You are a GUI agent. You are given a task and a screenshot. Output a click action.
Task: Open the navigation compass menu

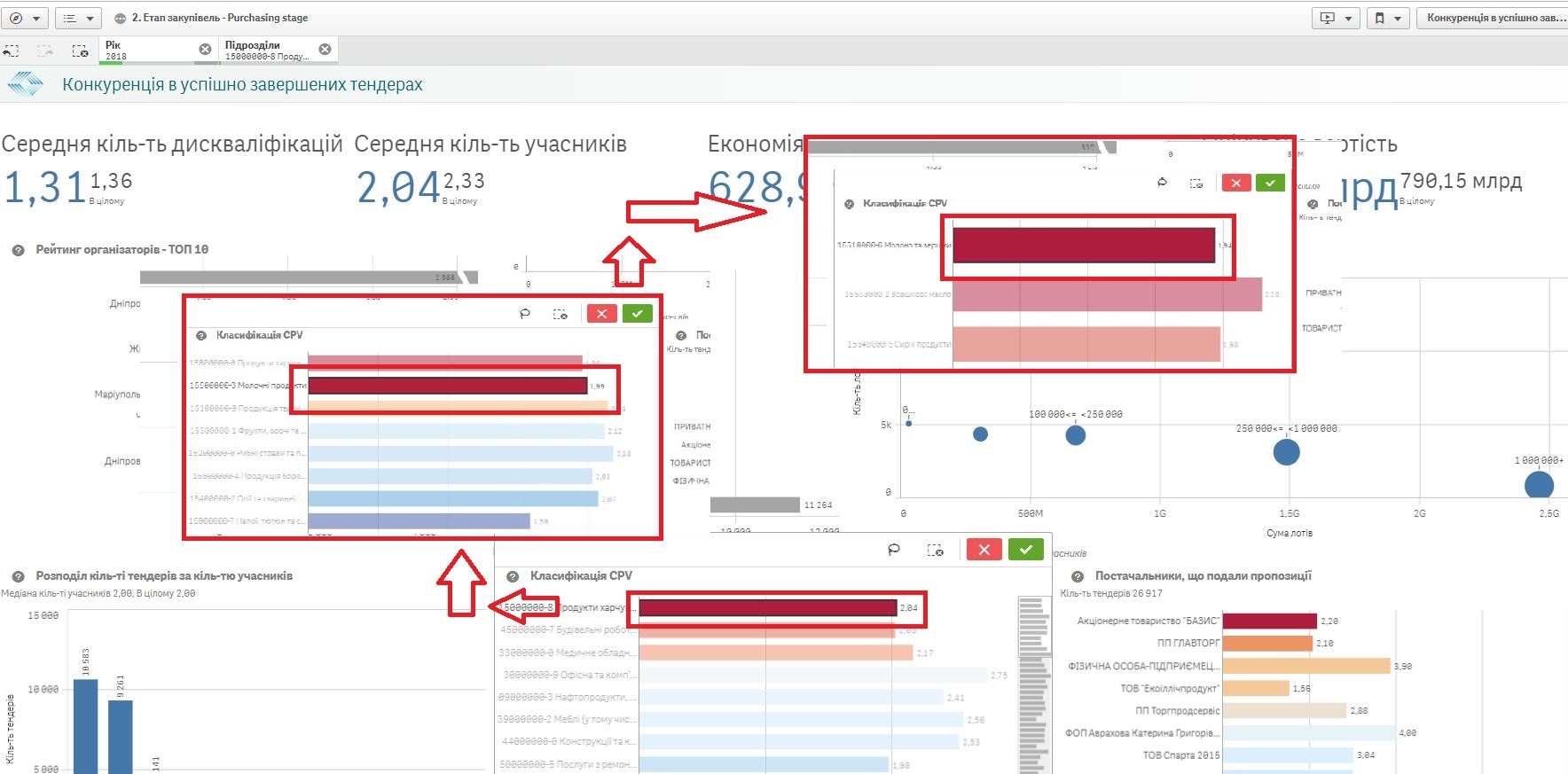pos(24,18)
